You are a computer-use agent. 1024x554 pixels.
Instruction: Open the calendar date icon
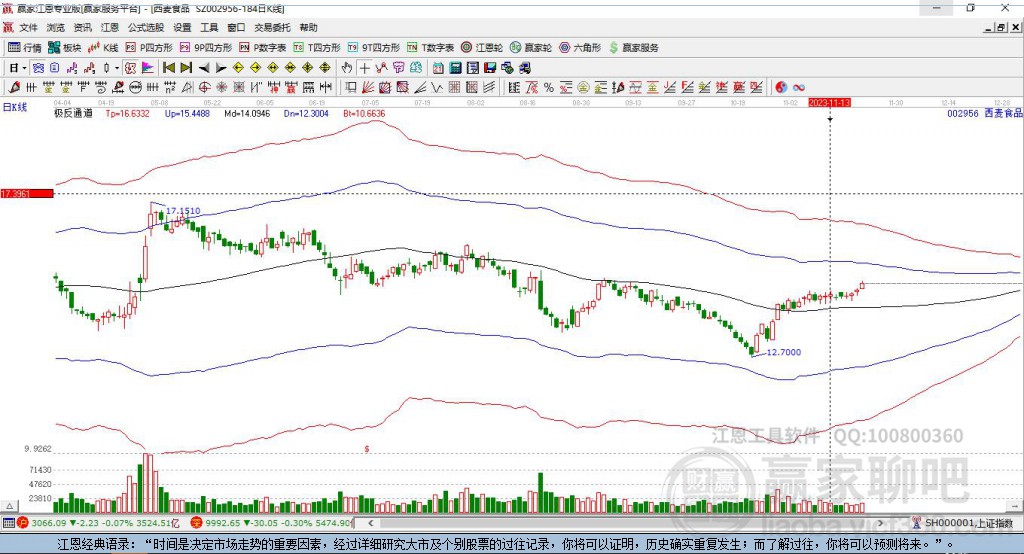(x=438, y=68)
